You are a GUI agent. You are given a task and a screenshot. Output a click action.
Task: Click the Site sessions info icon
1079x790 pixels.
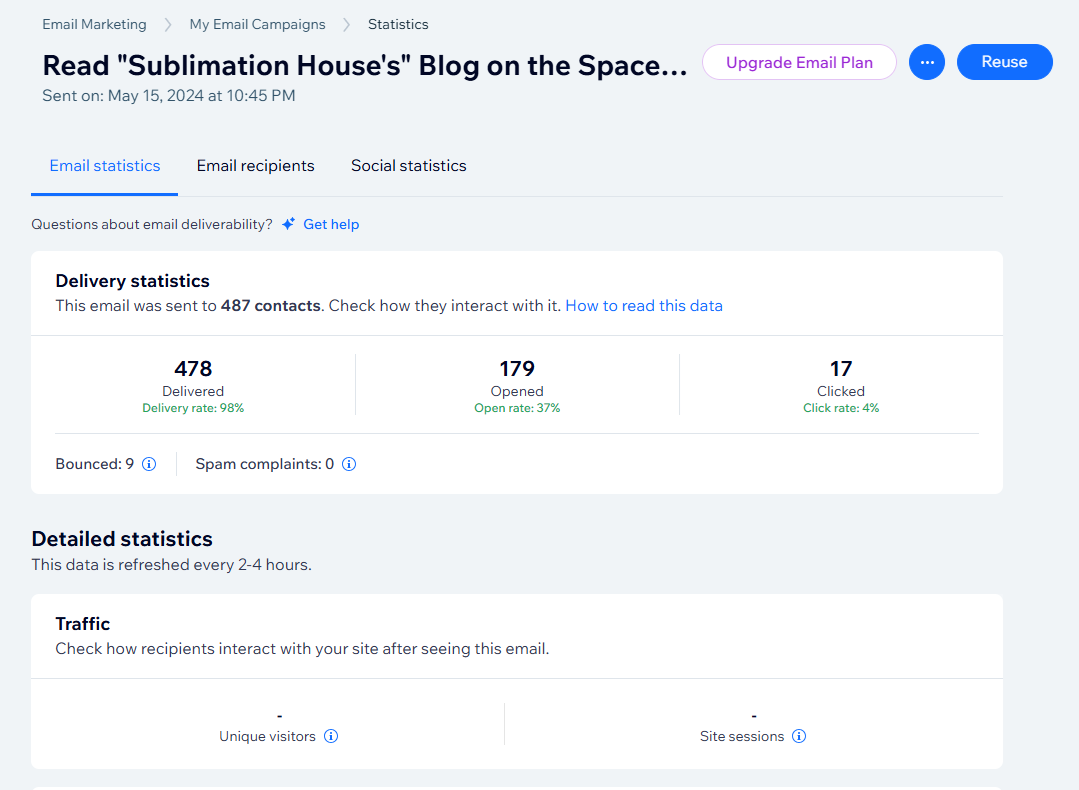(799, 736)
